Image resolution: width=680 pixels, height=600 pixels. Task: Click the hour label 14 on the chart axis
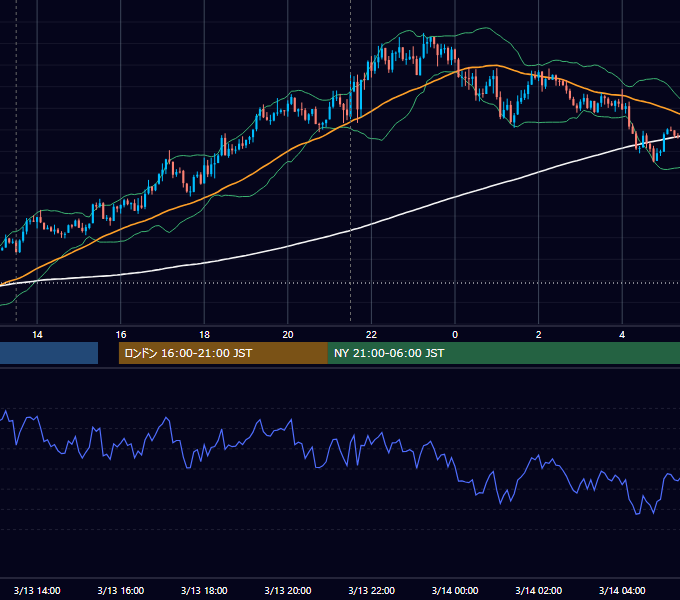(x=37, y=335)
